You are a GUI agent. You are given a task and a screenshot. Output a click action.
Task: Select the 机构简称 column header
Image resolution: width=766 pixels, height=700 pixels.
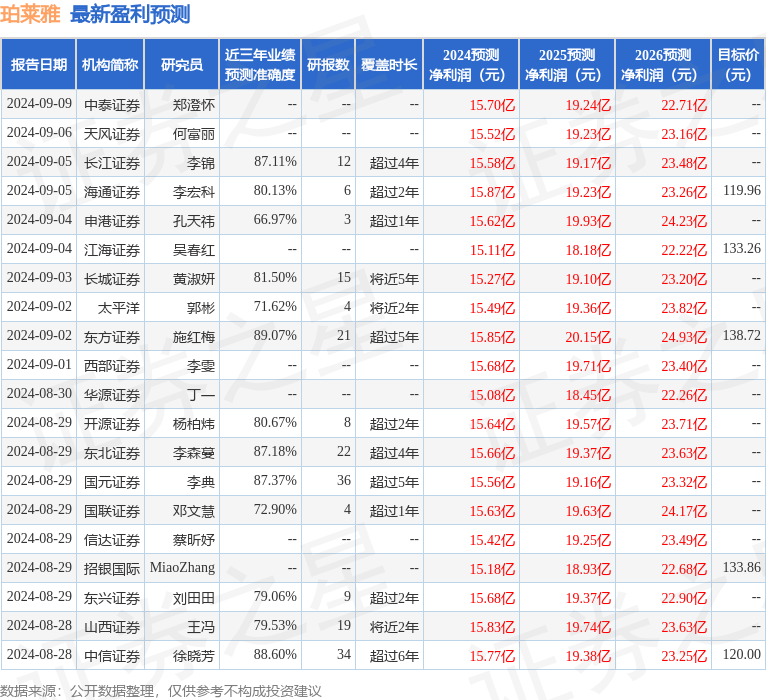click(x=110, y=65)
